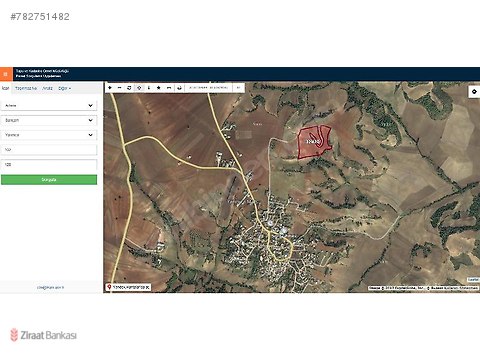Click the red highlighted parcel on map

[313, 142]
